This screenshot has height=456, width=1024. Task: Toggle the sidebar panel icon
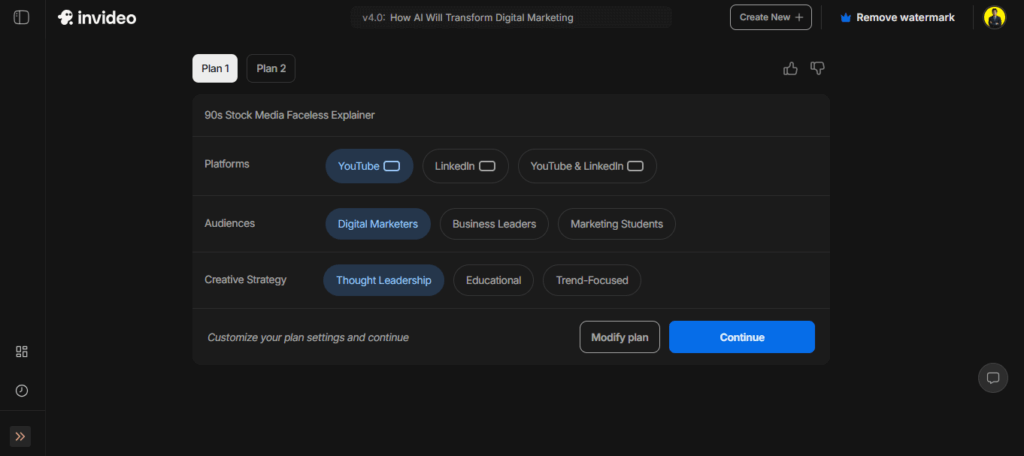[x=22, y=17]
